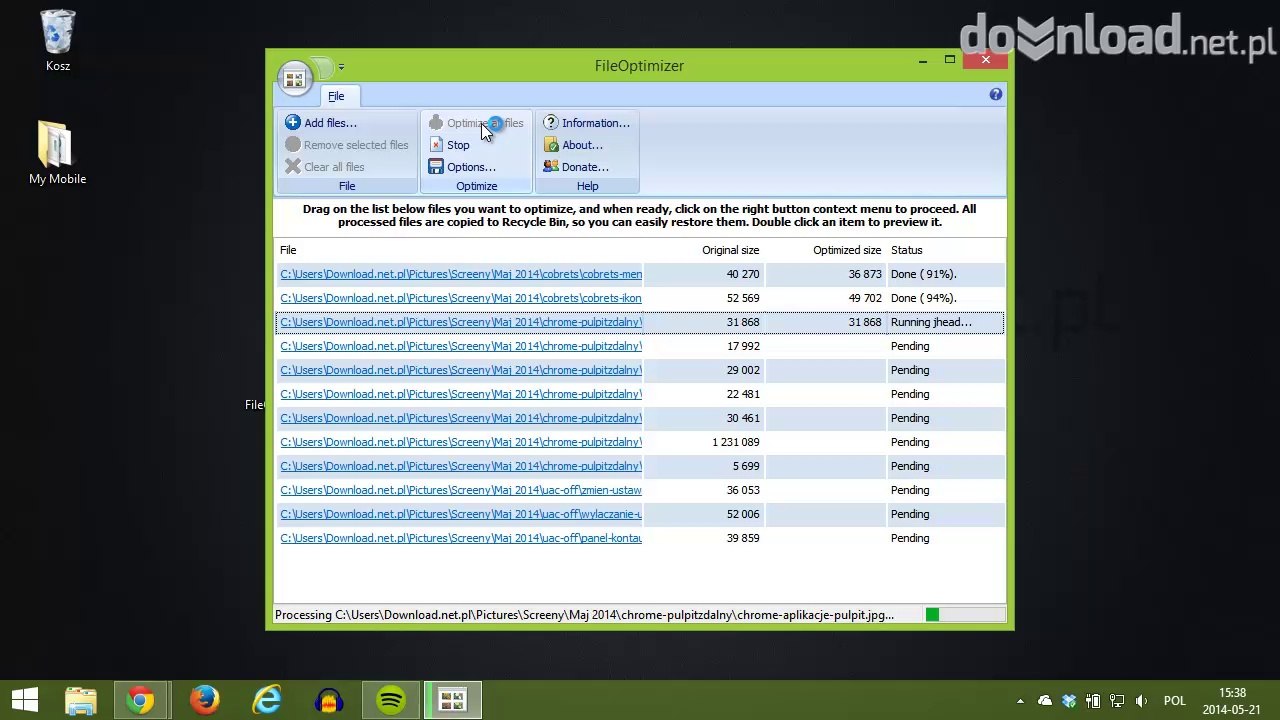Screen dimensions: 1280x720
Task: Select the cobrets-men file path link
Action: [x=461, y=274]
